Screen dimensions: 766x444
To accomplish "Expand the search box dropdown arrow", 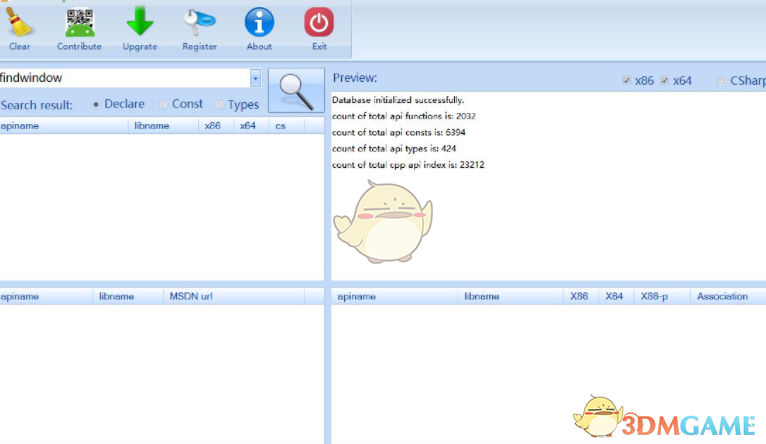I will pyautogui.click(x=255, y=78).
